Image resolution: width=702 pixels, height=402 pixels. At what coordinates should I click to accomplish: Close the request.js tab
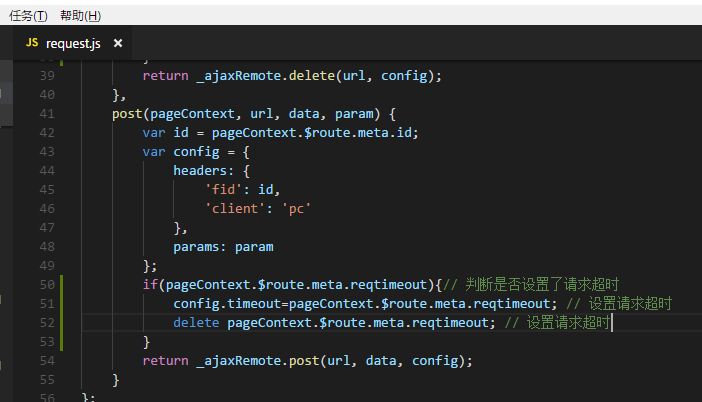[118, 43]
